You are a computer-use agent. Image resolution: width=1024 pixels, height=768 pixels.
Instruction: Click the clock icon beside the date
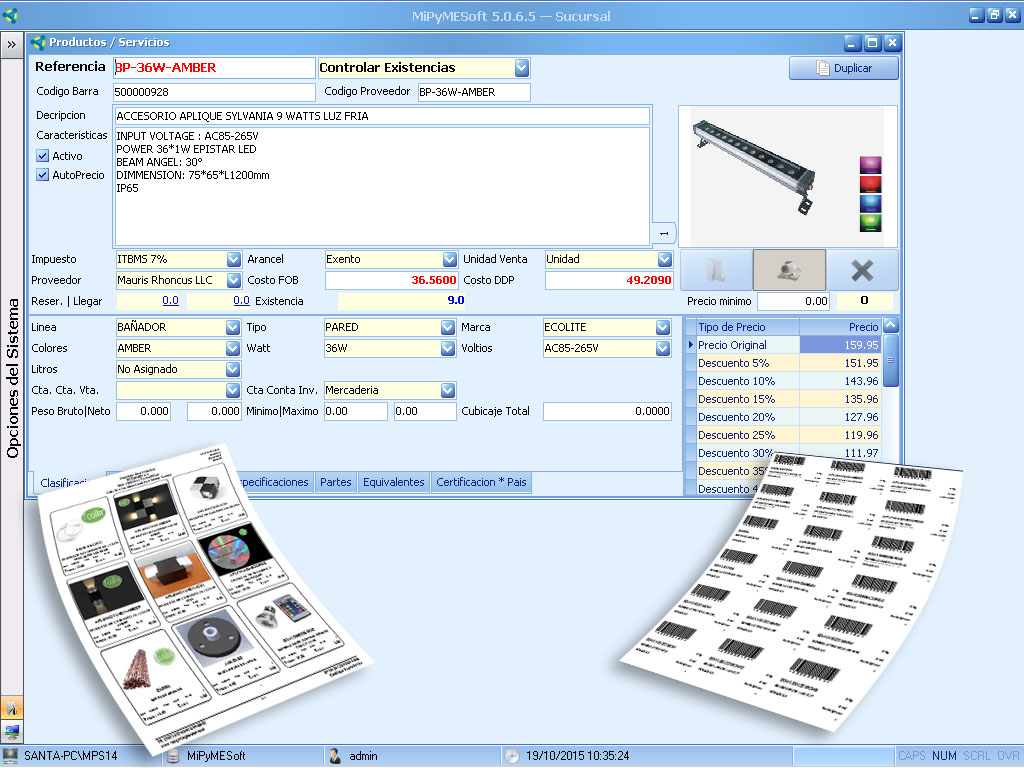point(512,756)
